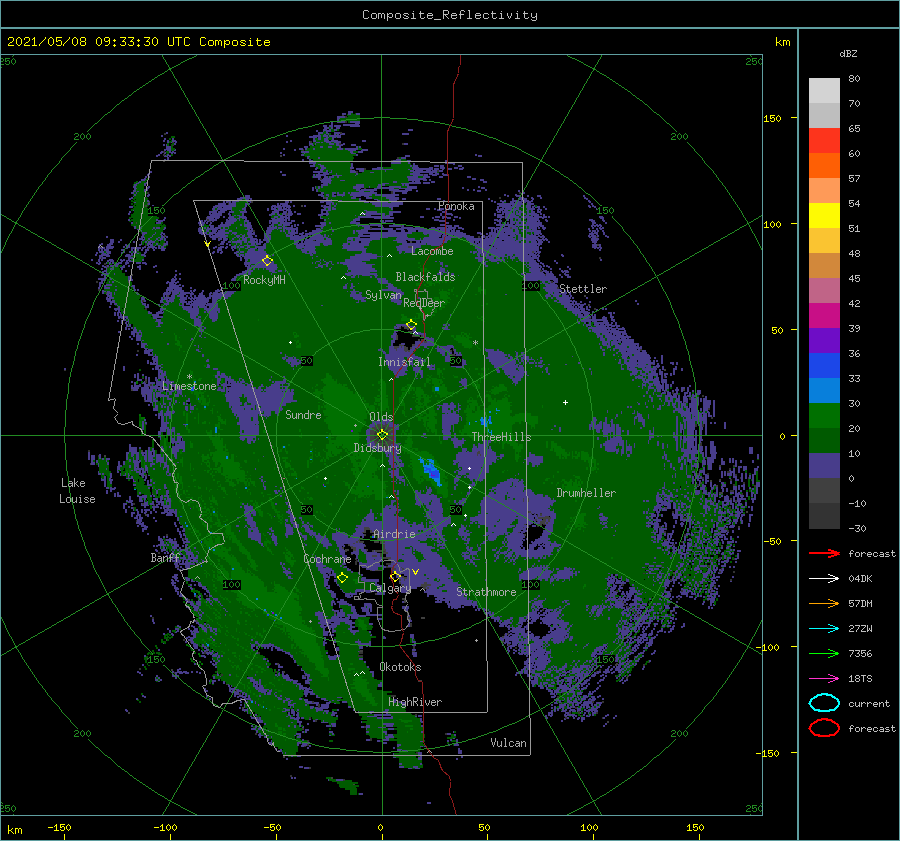Click the Limestone label
The height and width of the screenshot is (841, 900).
point(189,386)
